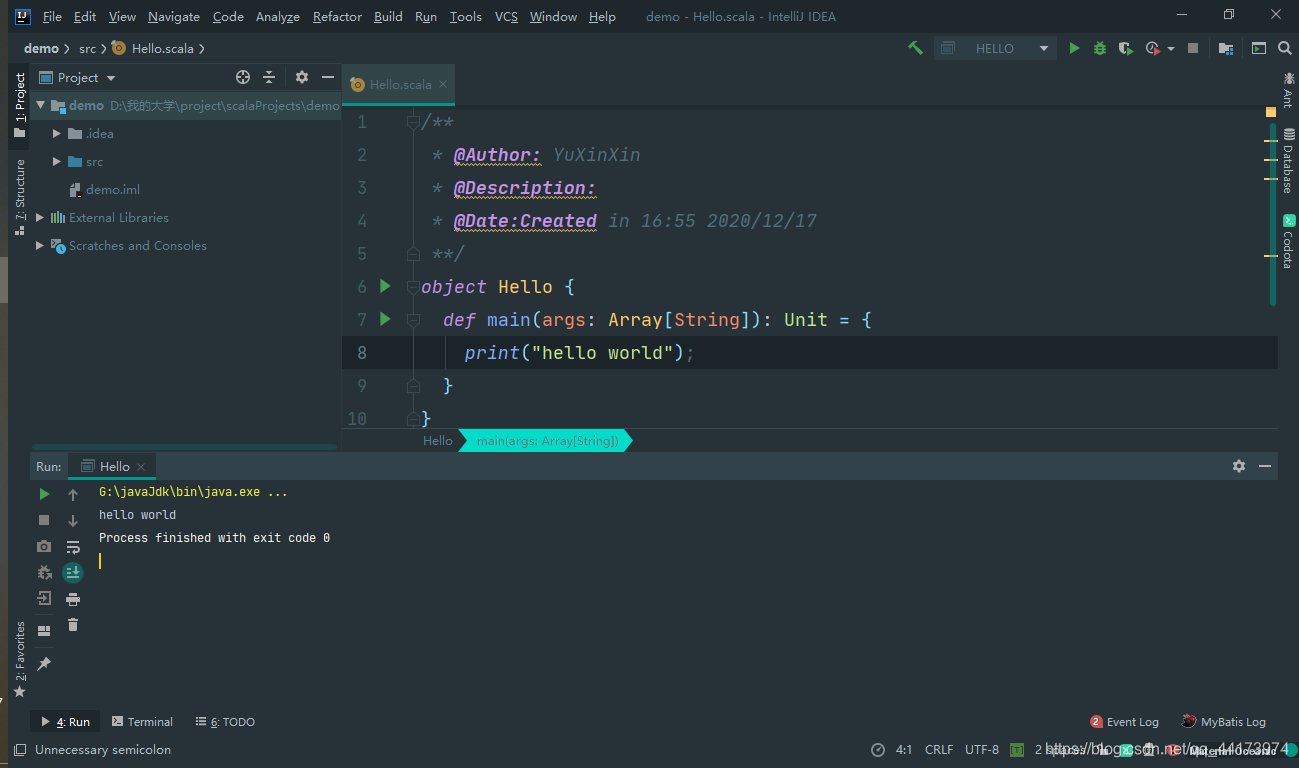Open the Project panel gear options

(x=302, y=77)
